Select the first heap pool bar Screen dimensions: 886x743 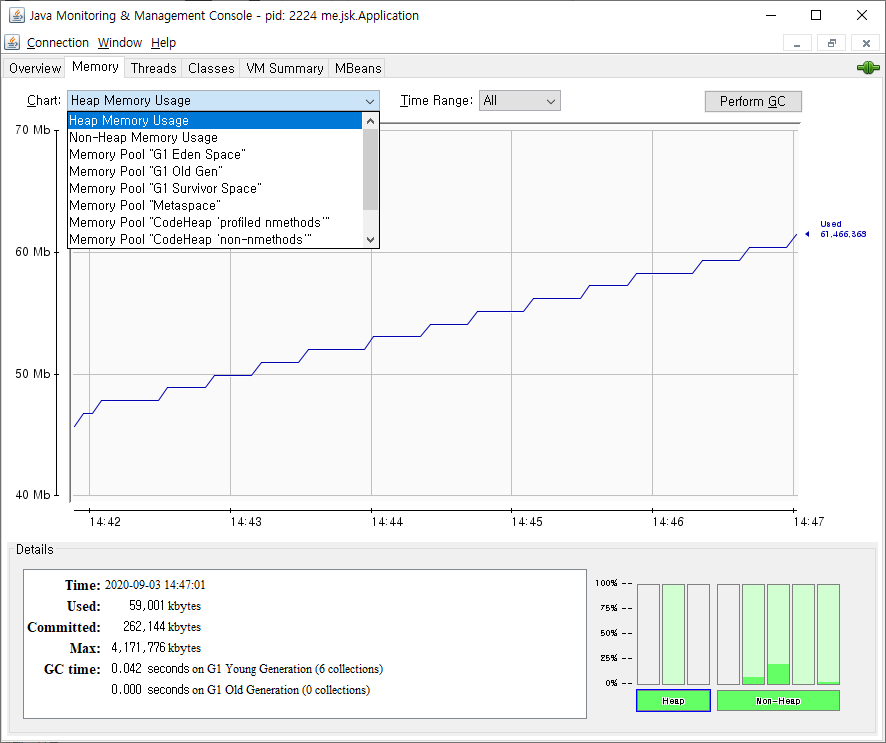coord(648,634)
